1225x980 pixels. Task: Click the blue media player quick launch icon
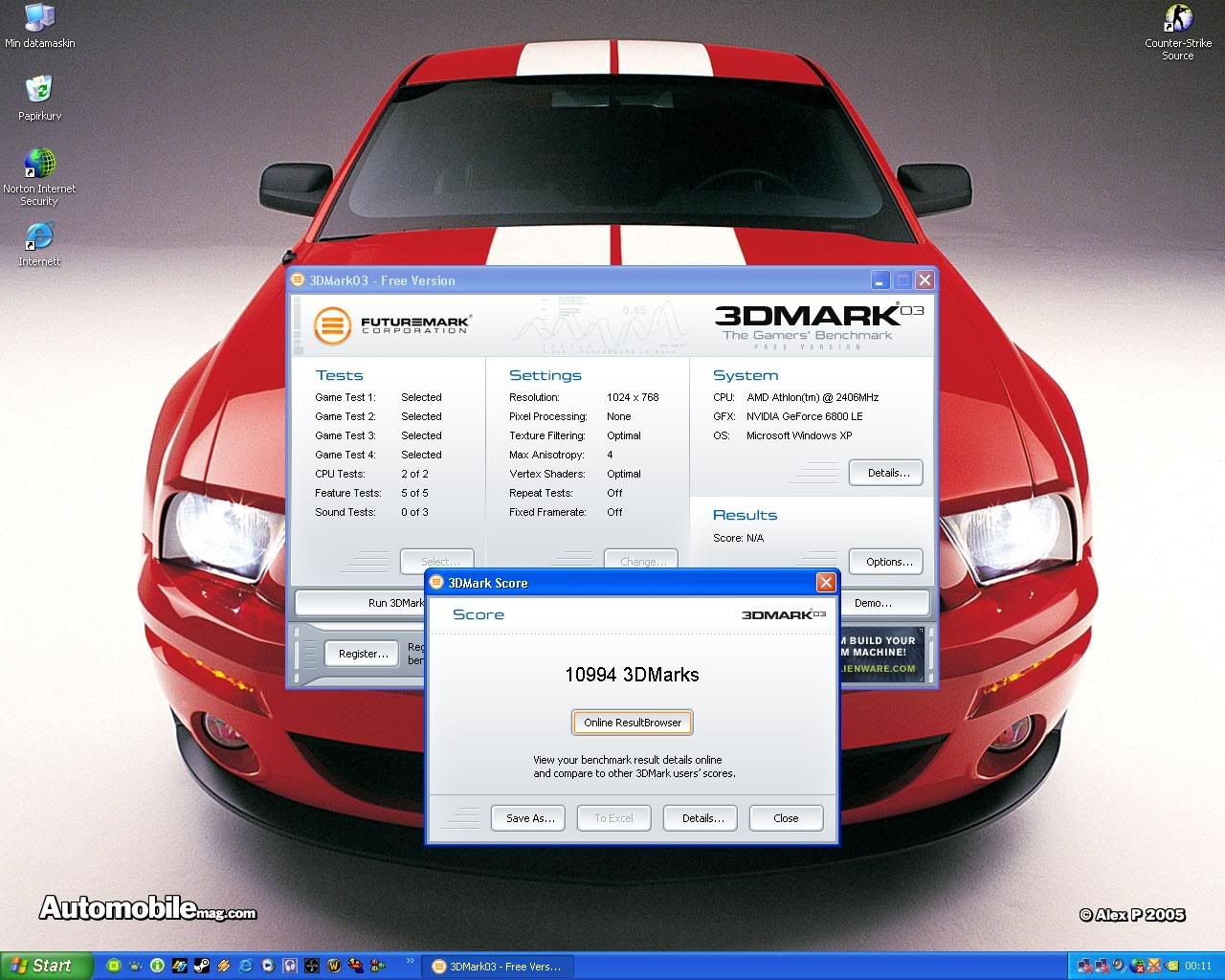[268, 966]
